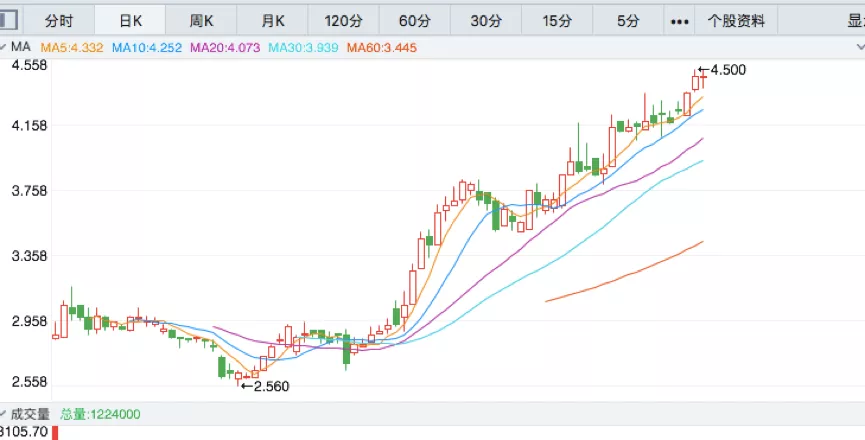Select the 15分 interval tab
This screenshot has width=865, height=440.
pos(557,22)
